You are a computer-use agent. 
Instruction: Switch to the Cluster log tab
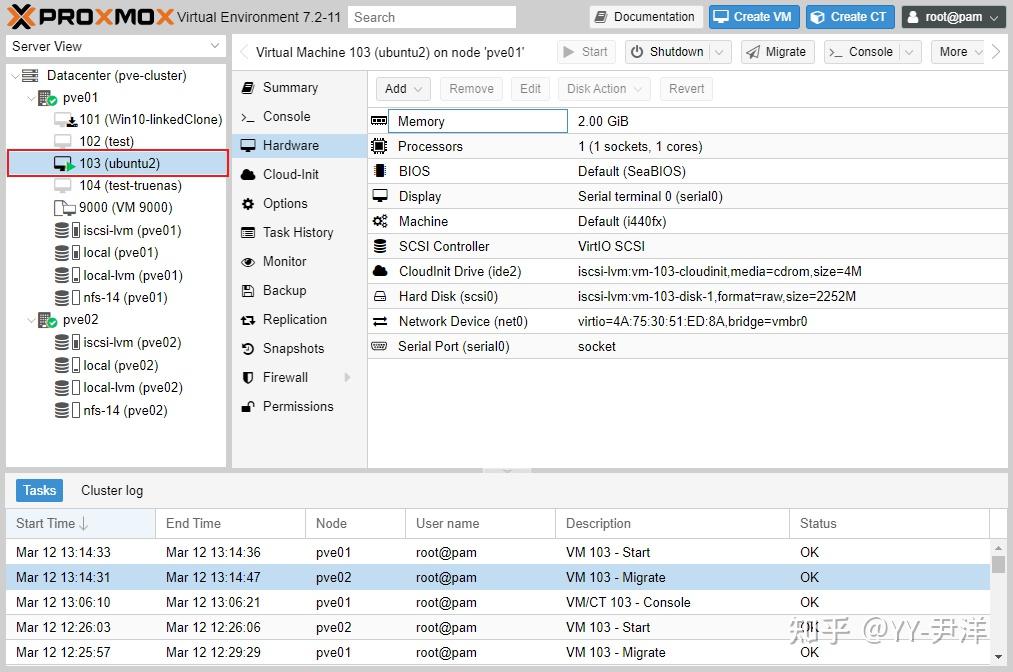[111, 490]
